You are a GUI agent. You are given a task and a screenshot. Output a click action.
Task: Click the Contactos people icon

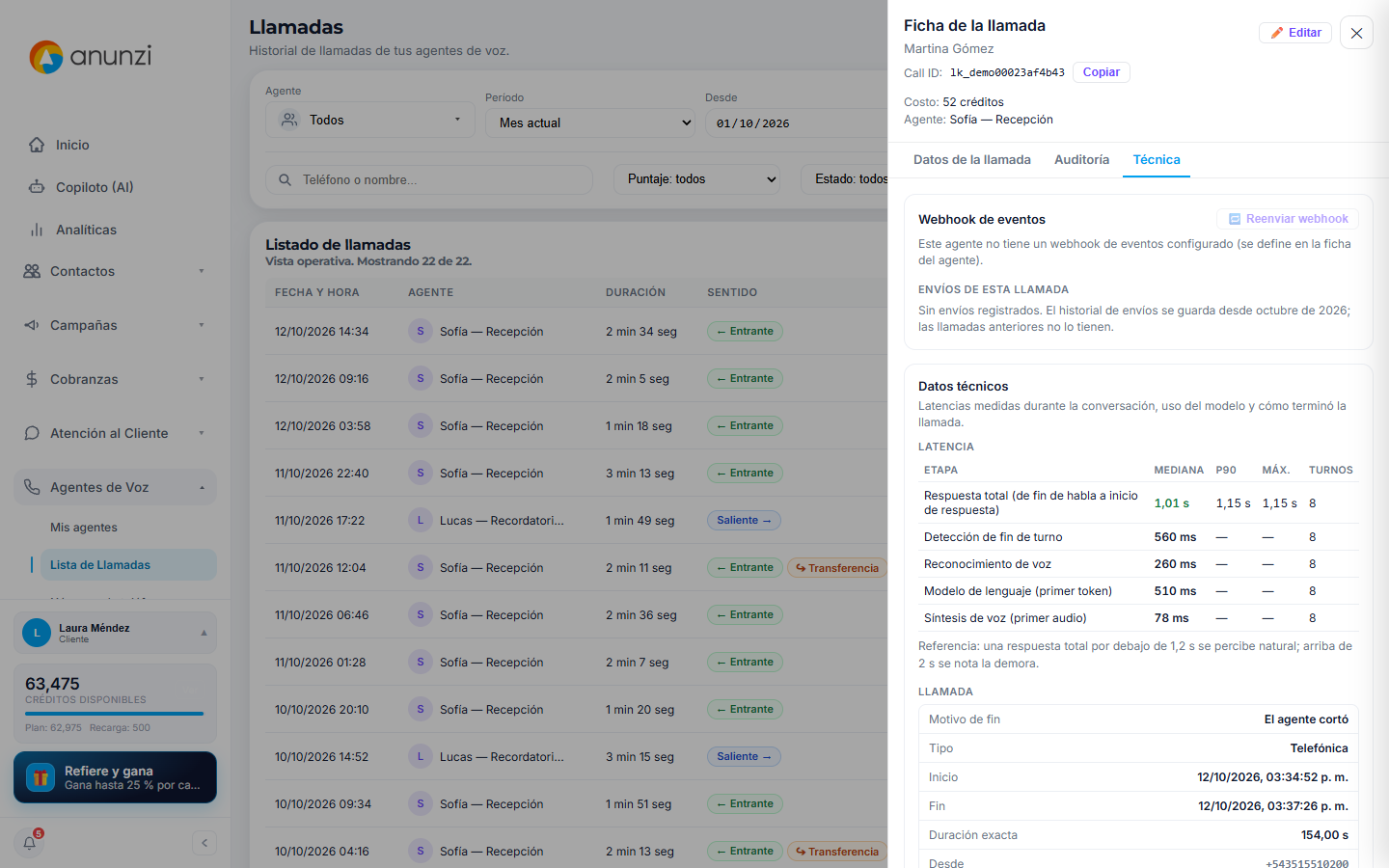pos(32,271)
